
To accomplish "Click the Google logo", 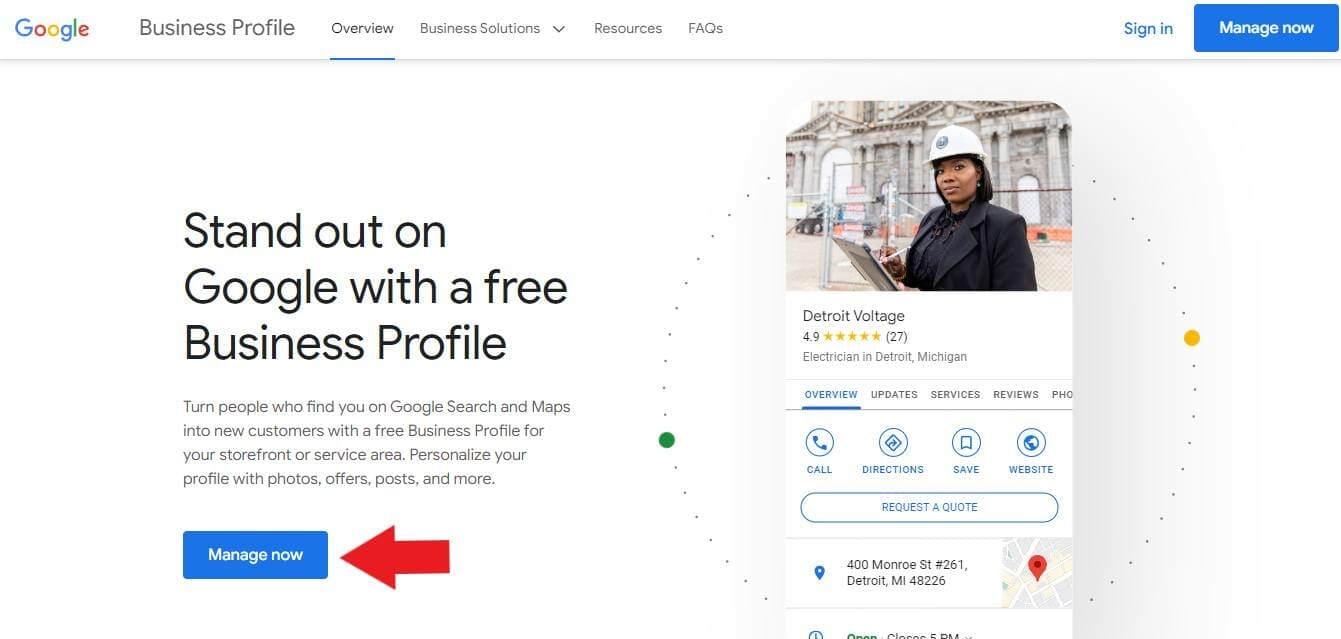I will pyautogui.click(x=52, y=28).
